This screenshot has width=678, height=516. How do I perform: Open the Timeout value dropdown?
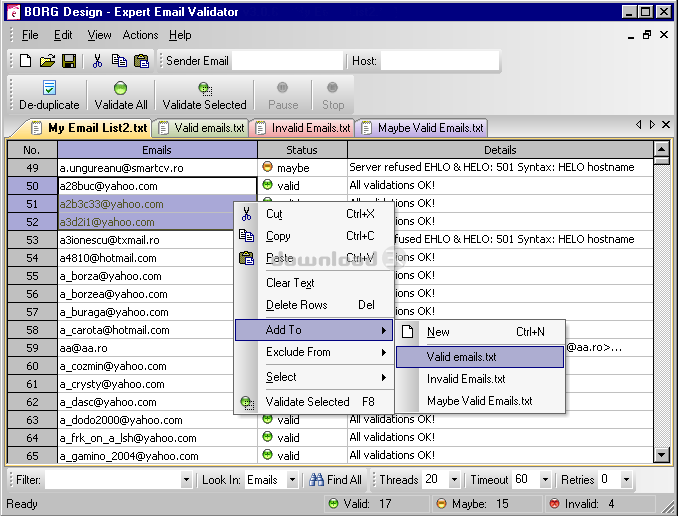point(545,480)
